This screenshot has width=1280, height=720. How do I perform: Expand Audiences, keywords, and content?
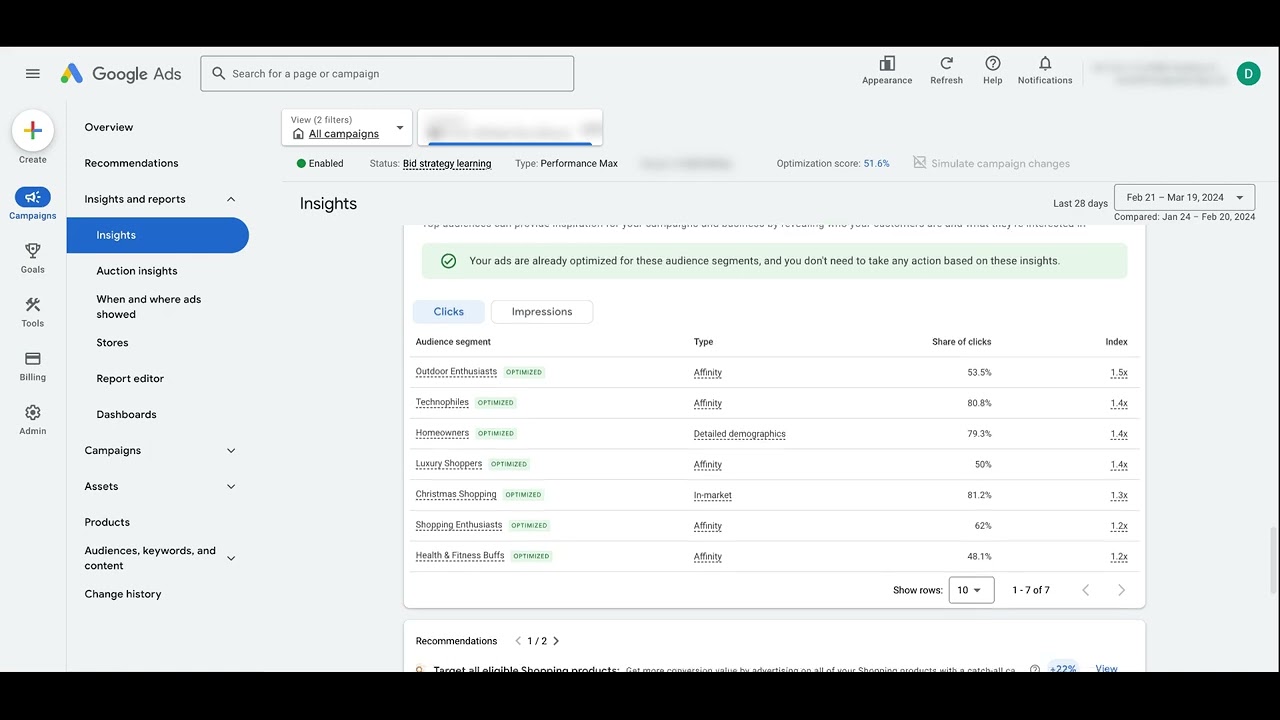click(231, 558)
